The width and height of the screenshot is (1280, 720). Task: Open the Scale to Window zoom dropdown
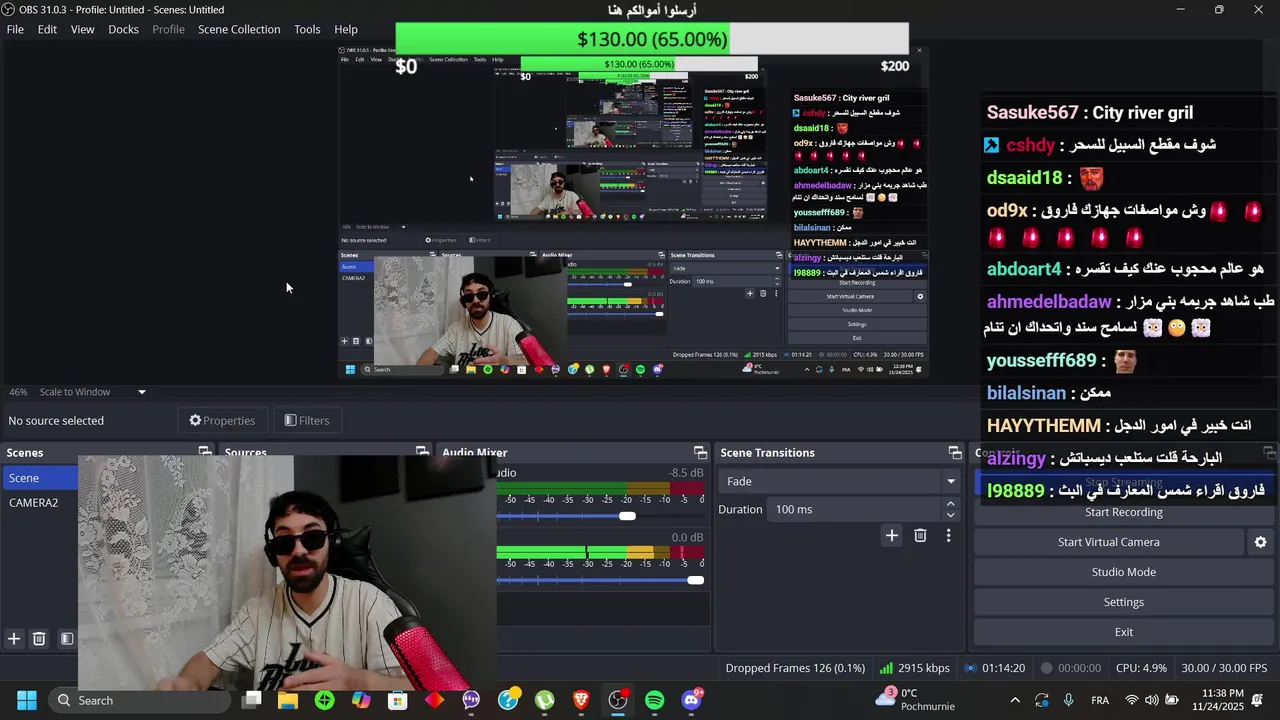pos(93,392)
